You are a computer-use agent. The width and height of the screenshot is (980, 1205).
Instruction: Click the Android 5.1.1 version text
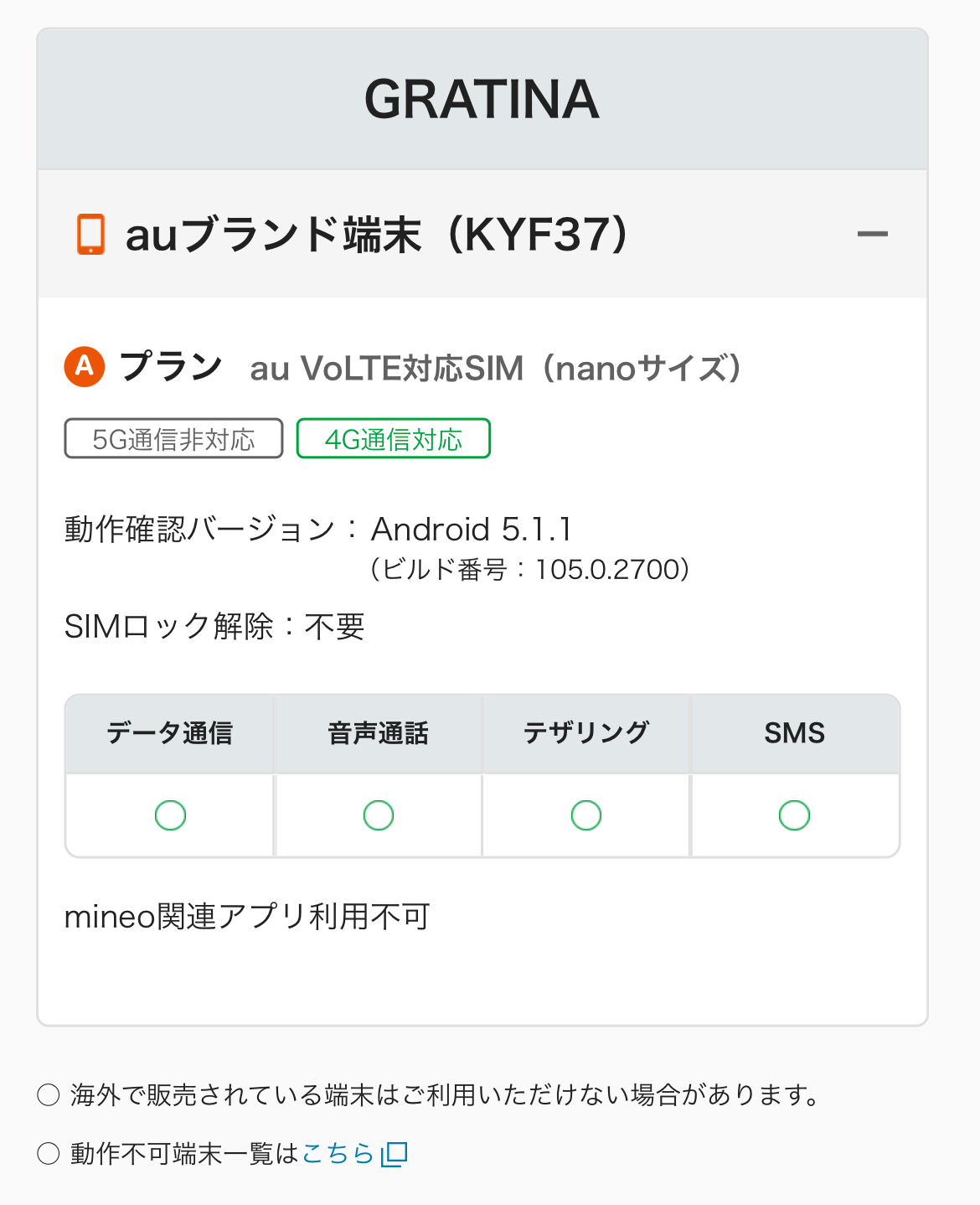coord(472,530)
